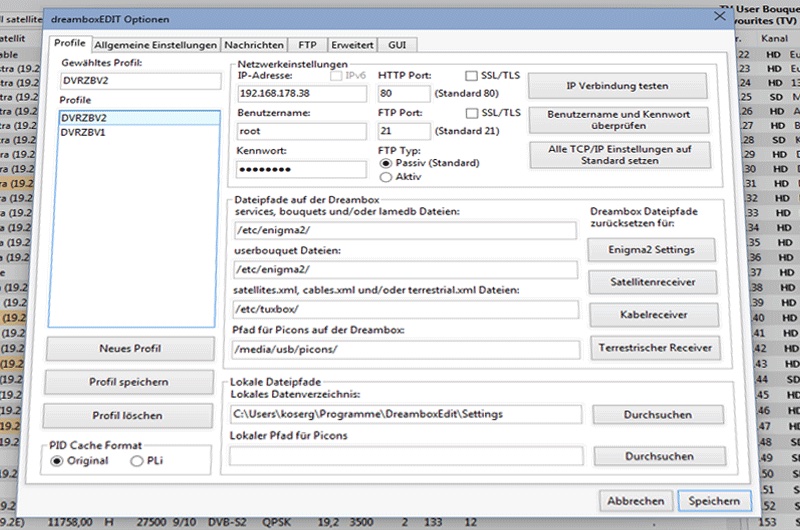Click Benutzername und Kennwort überprüfen
This screenshot has height=530, width=800.
618,120
